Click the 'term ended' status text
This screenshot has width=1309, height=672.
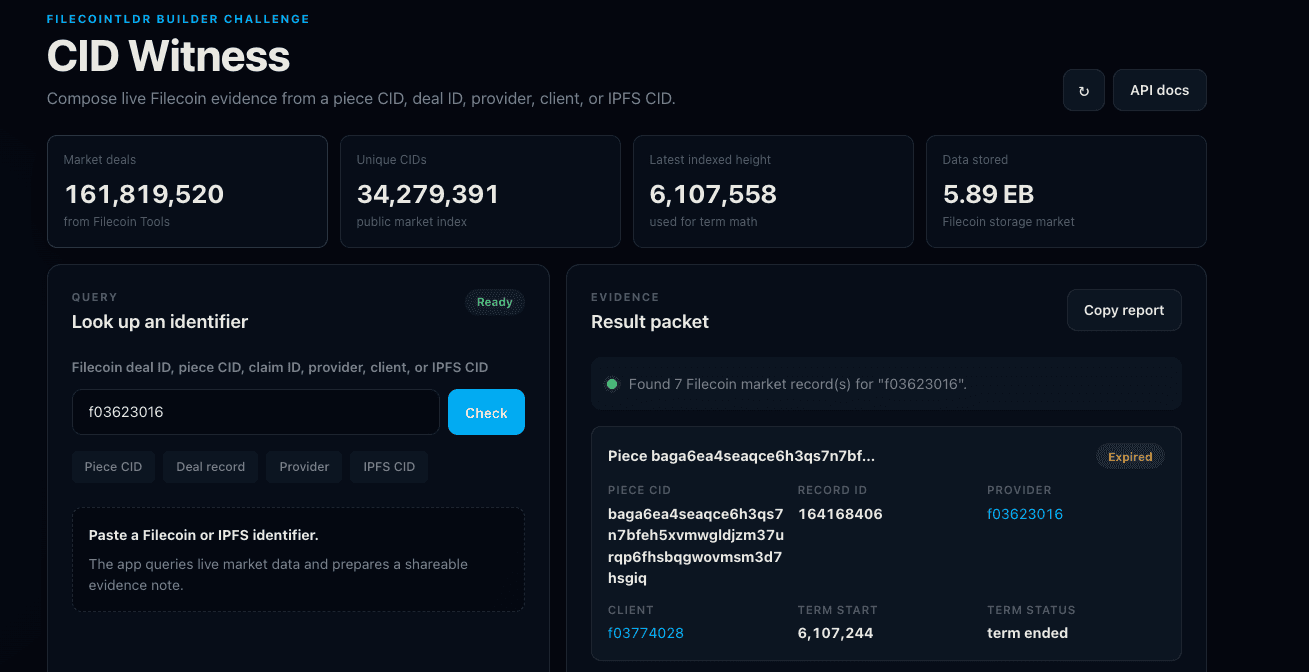[x=1027, y=633]
